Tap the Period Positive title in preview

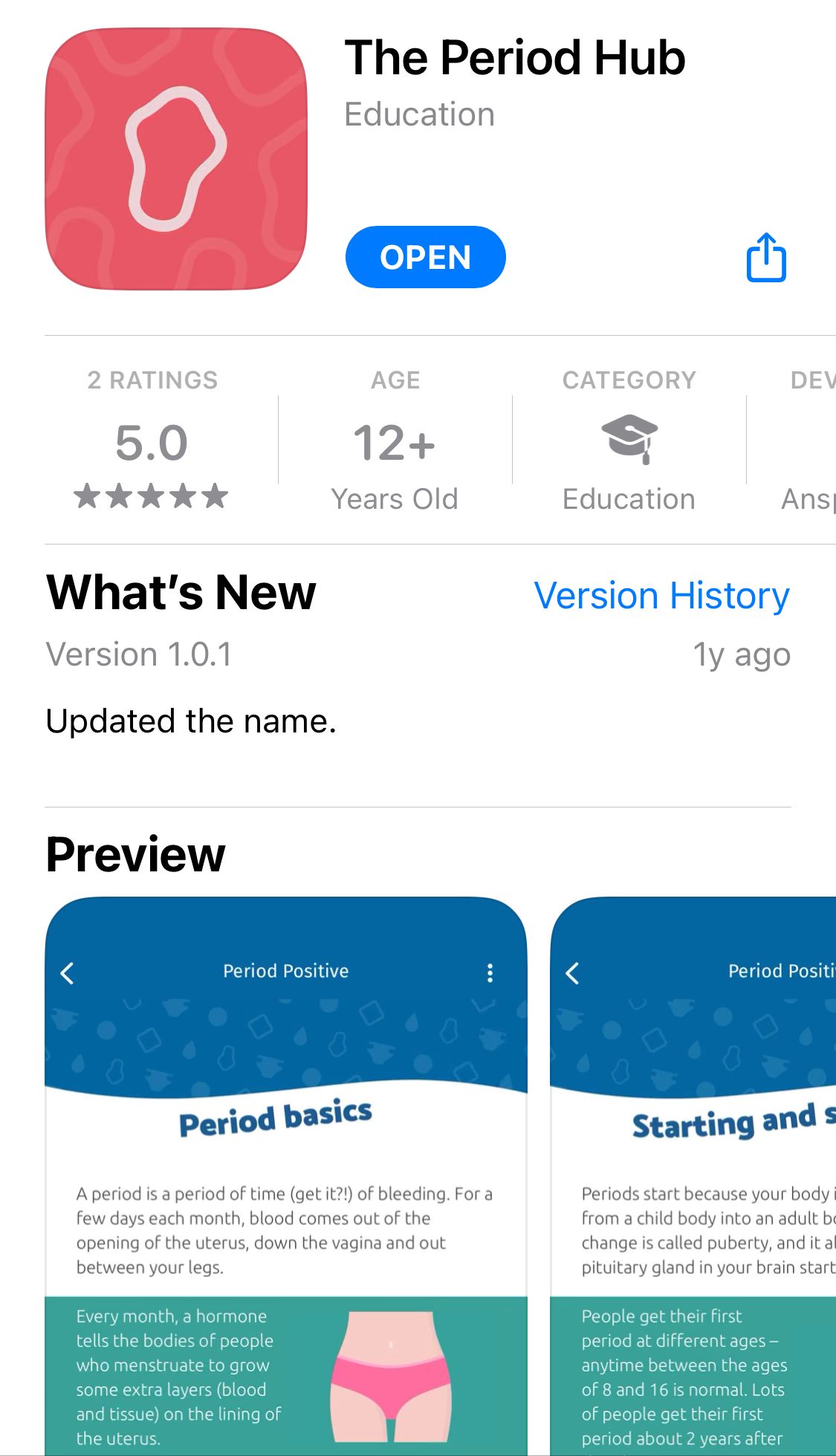point(286,971)
